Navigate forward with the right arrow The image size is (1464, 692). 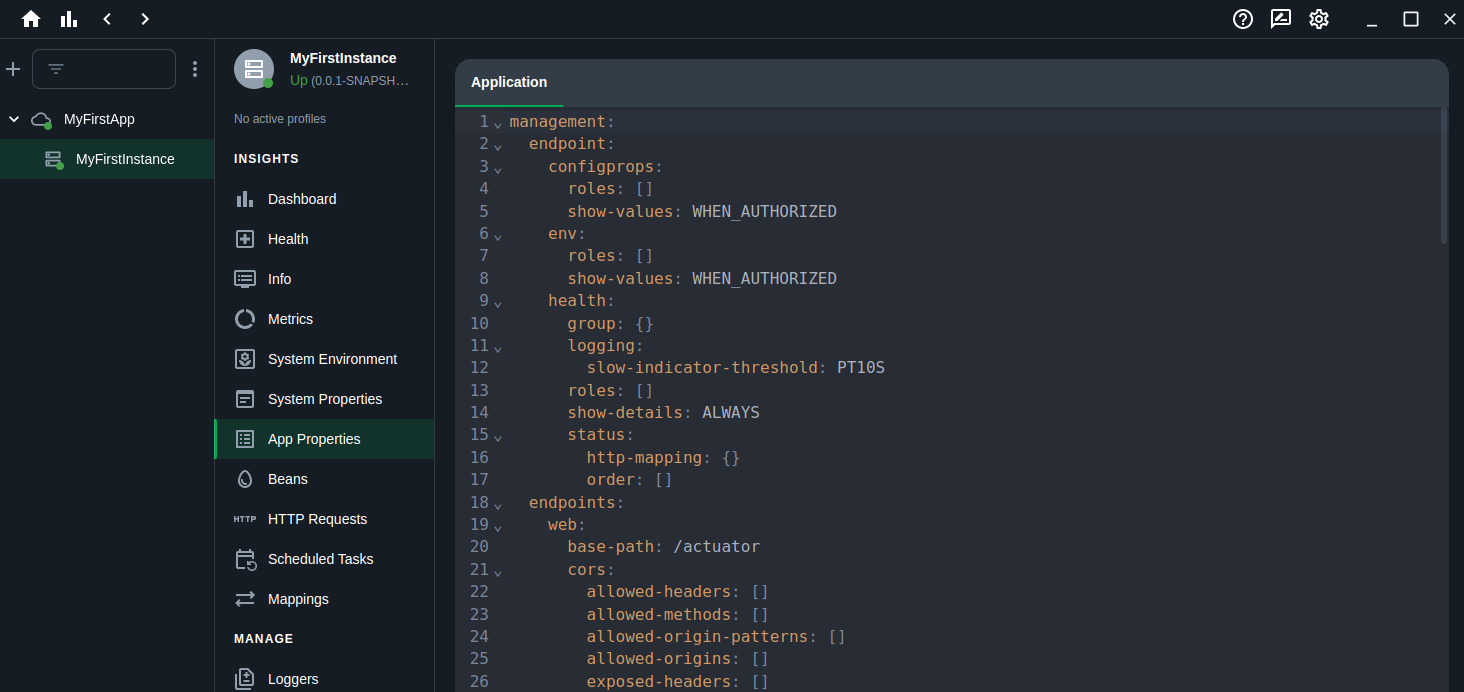(145, 19)
